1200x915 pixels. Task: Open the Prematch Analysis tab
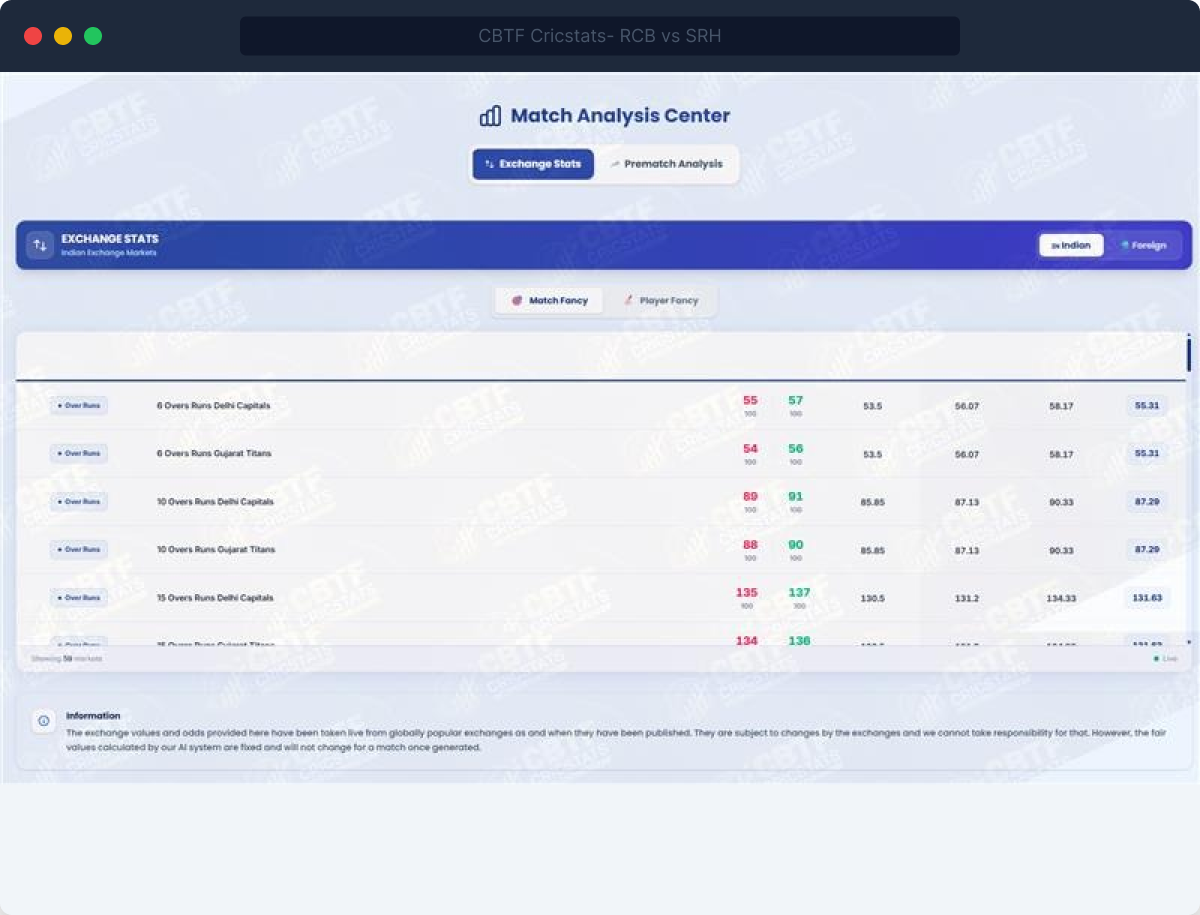[x=666, y=164]
